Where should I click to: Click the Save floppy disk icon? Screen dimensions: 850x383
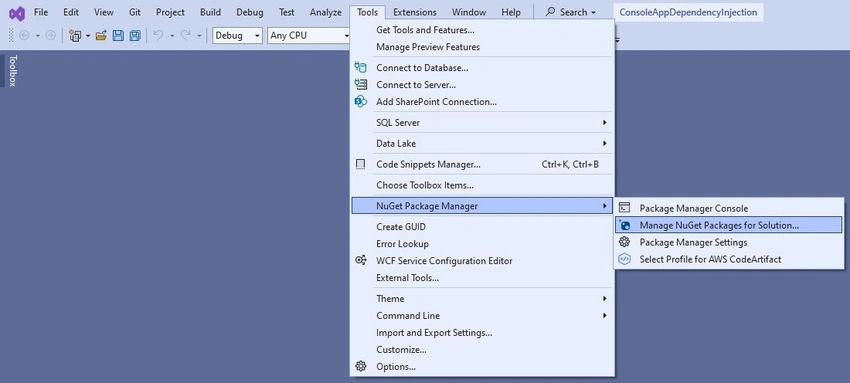coord(118,36)
